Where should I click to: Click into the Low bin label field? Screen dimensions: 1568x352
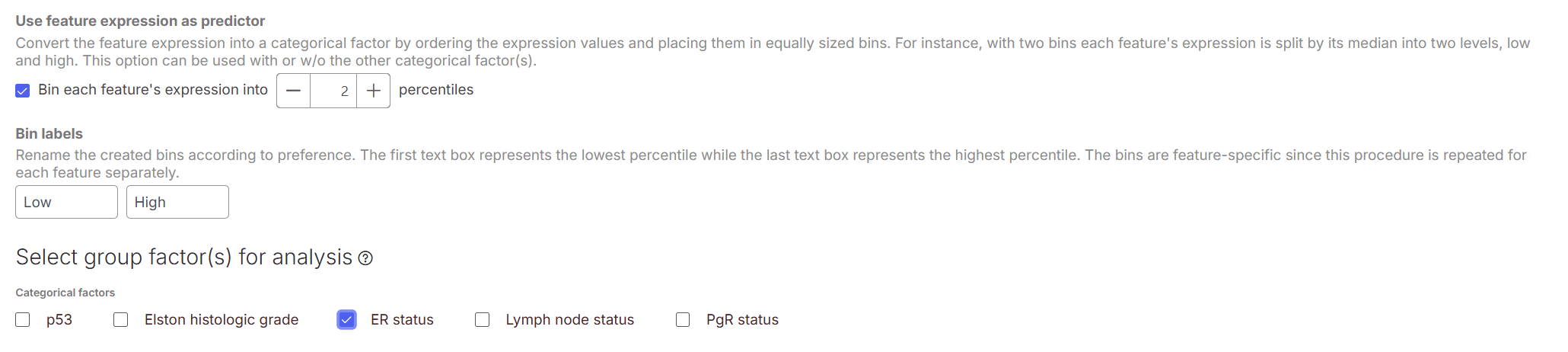point(66,202)
